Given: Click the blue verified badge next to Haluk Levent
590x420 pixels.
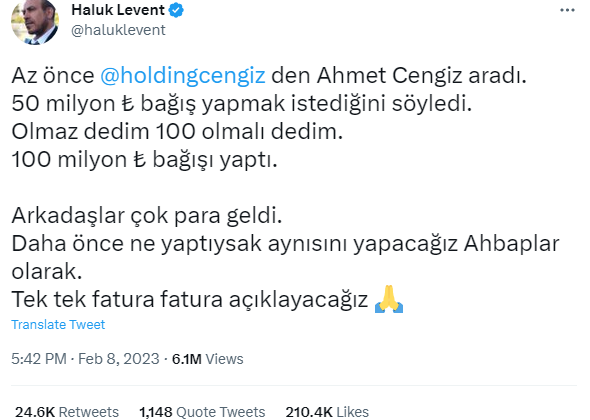Looking at the screenshot, I should click(176, 10).
